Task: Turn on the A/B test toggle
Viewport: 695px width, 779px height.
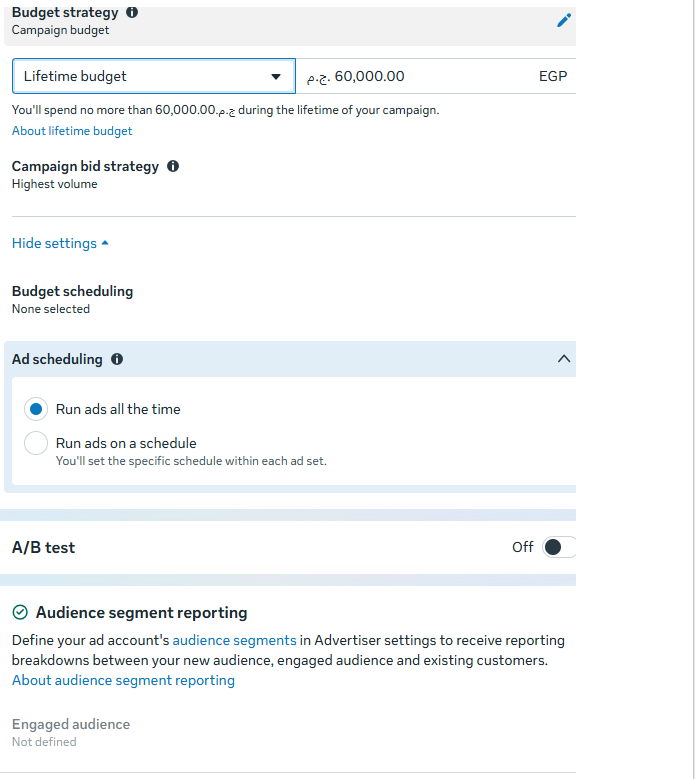Action: 559,547
